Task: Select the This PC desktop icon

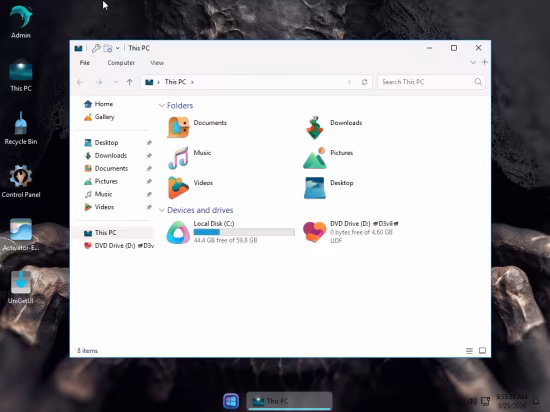Action: click(21, 76)
